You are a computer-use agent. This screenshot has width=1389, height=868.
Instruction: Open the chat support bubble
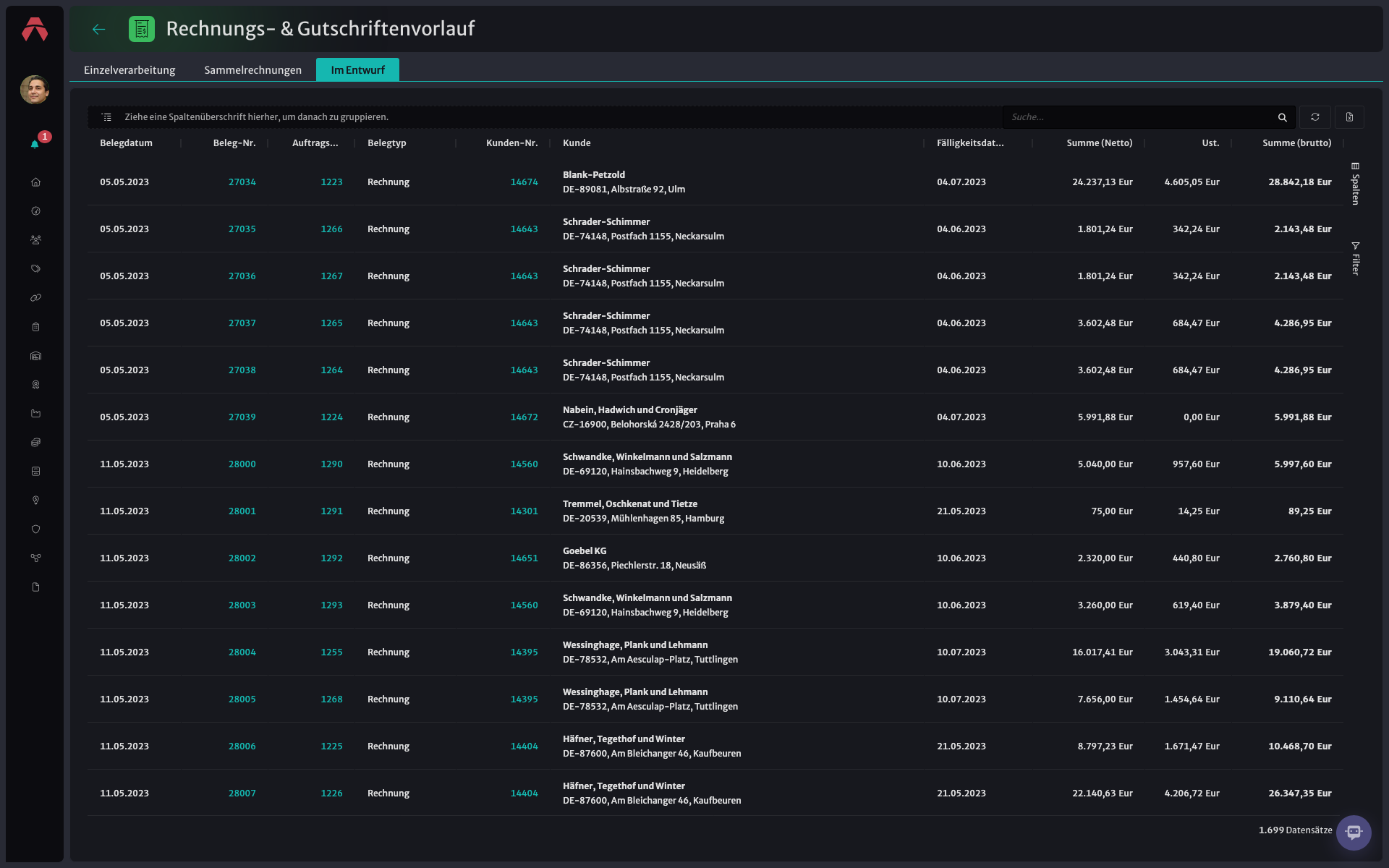point(1354,833)
